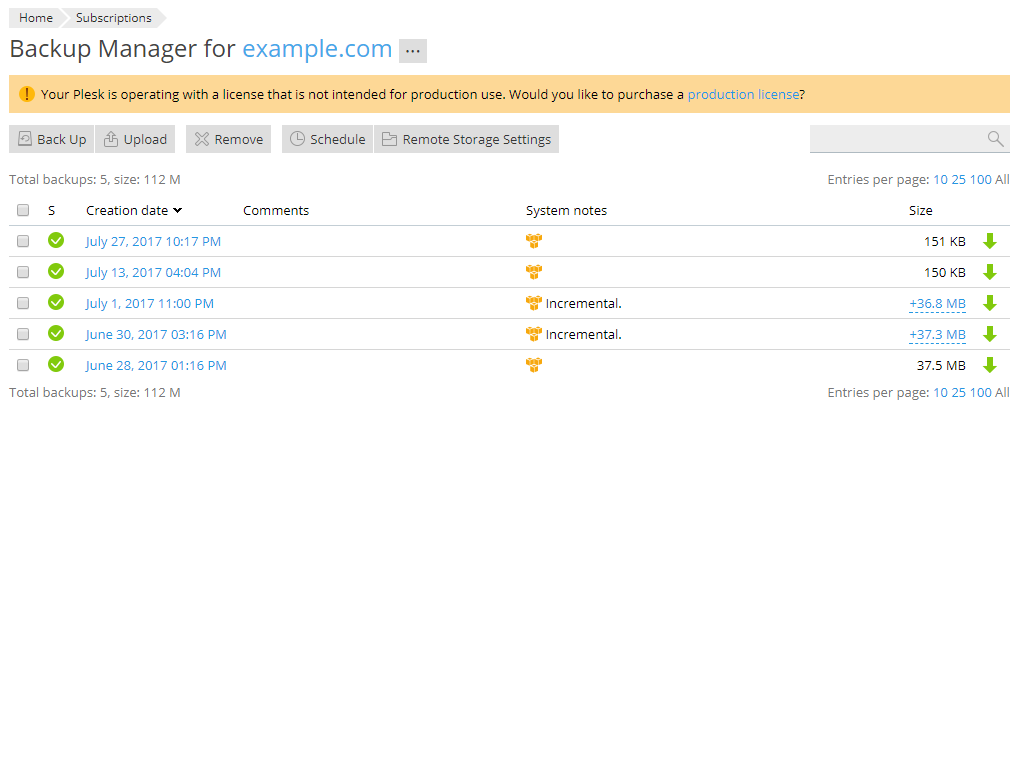Click the X icon on the Remove button
The height and width of the screenshot is (768, 1024).
pos(201,139)
